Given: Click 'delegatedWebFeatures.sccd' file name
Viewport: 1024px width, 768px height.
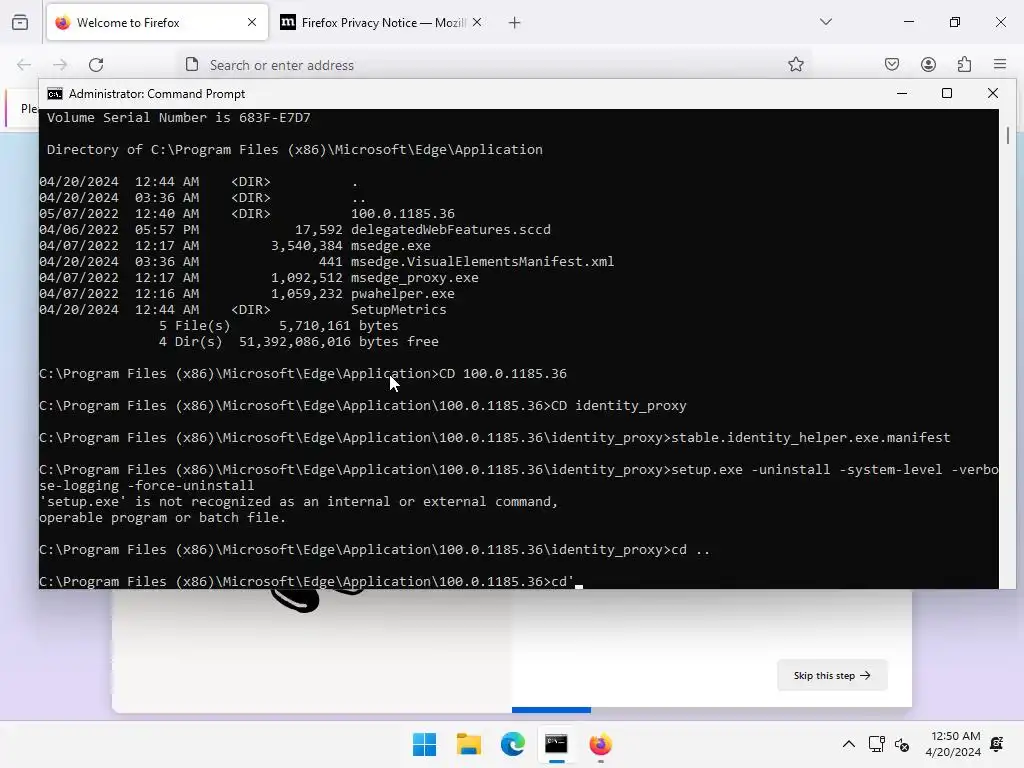Looking at the screenshot, I should click(451, 229).
